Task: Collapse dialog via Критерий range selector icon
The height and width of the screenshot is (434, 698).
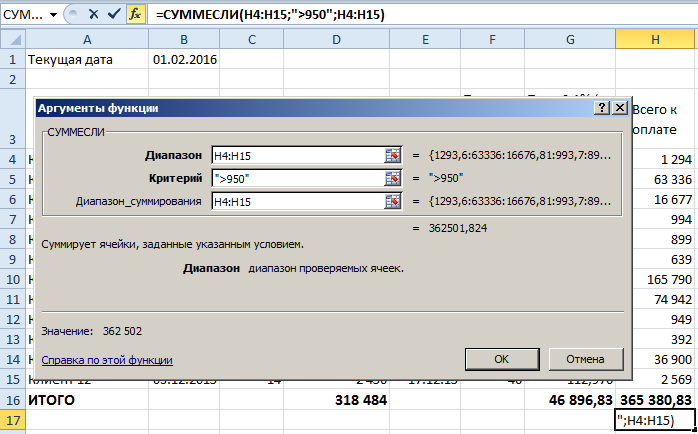Action: pos(393,178)
